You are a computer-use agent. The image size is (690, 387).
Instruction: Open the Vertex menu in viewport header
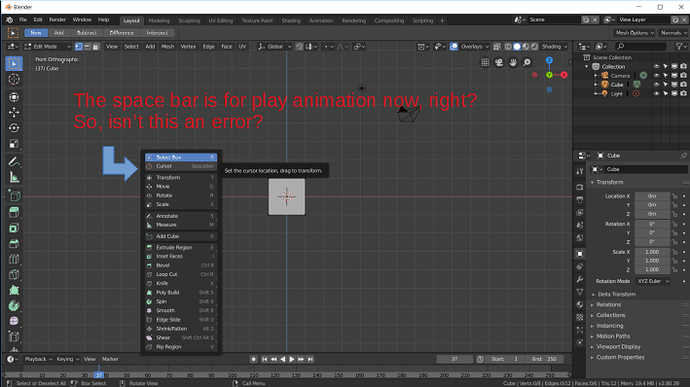pyautogui.click(x=188, y=47)
